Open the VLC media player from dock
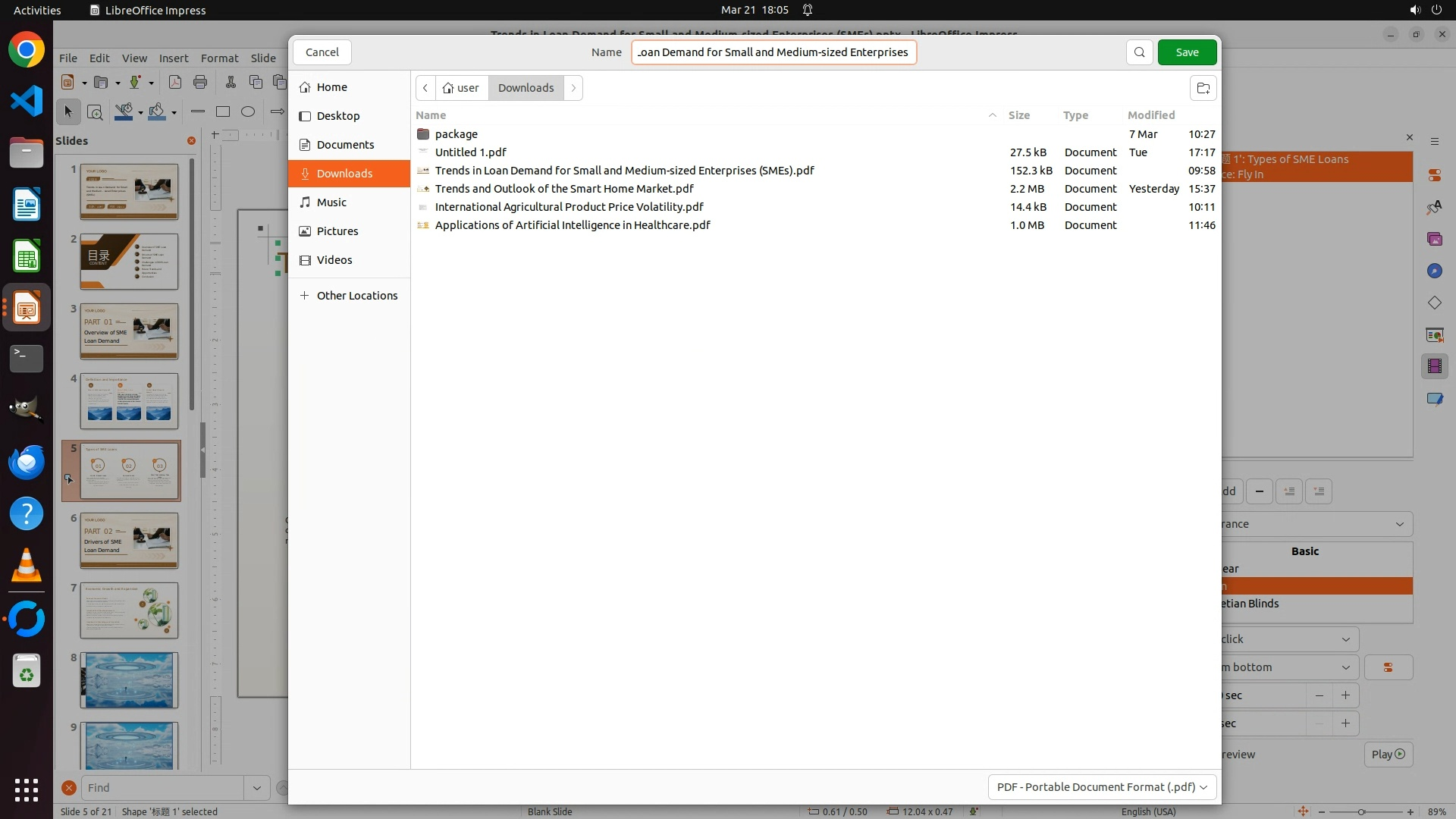Image resolution: width=1456 pixels, height=819 pixels. click(27, 566)
